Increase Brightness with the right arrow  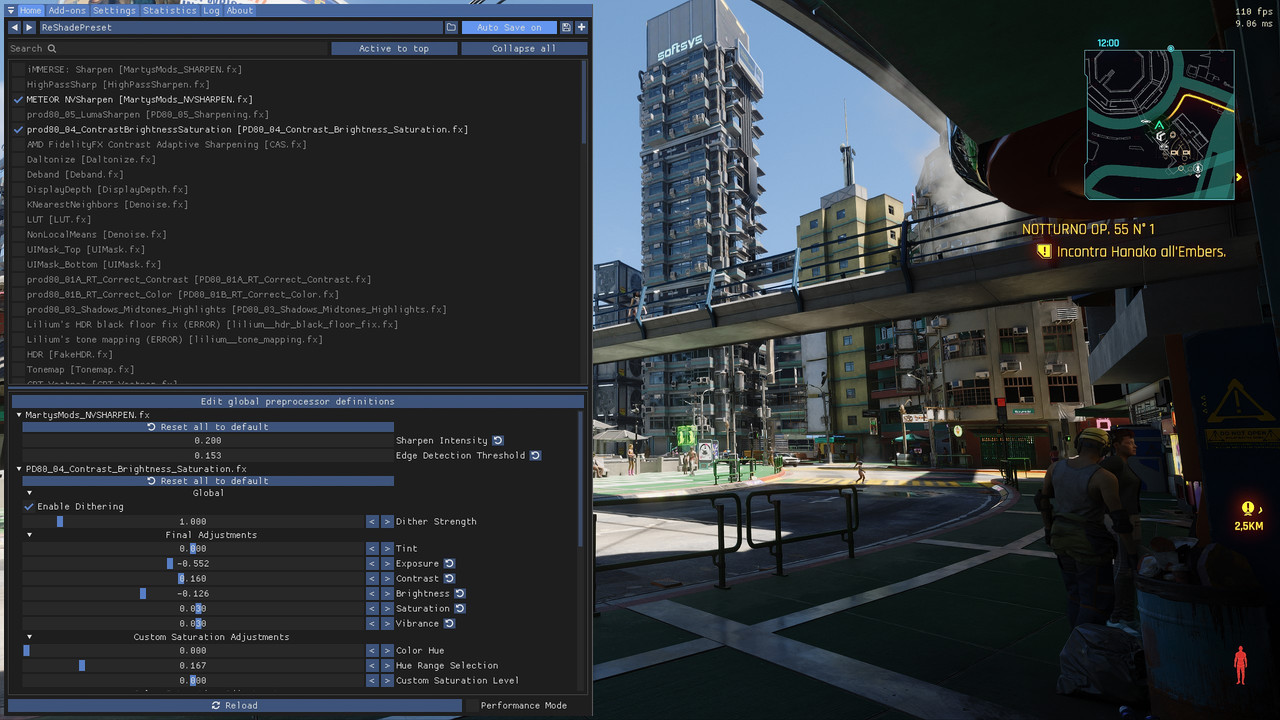[x=387, y=594]
